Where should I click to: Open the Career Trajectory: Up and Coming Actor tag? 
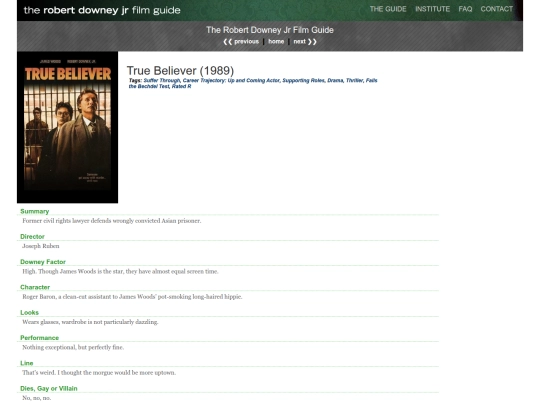click(x=231, y=80)
